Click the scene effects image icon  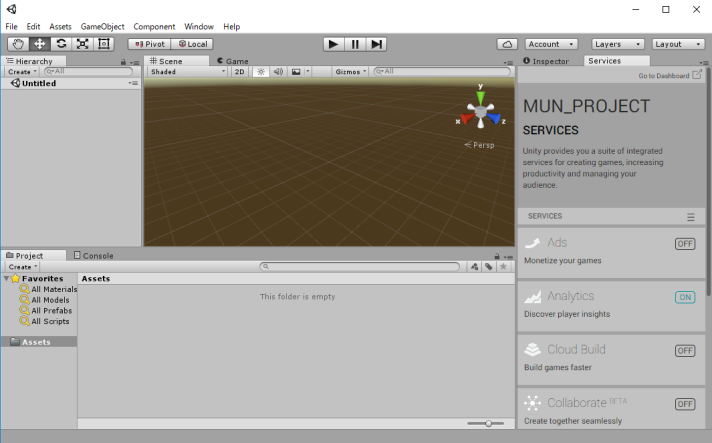[296, 72]
